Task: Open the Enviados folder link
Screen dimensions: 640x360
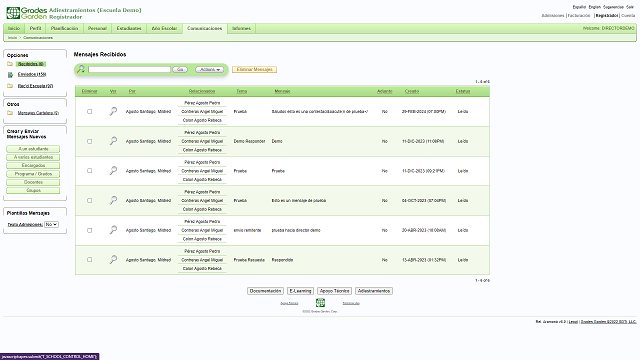Action: pyautogui.click(x=32, y=74)
